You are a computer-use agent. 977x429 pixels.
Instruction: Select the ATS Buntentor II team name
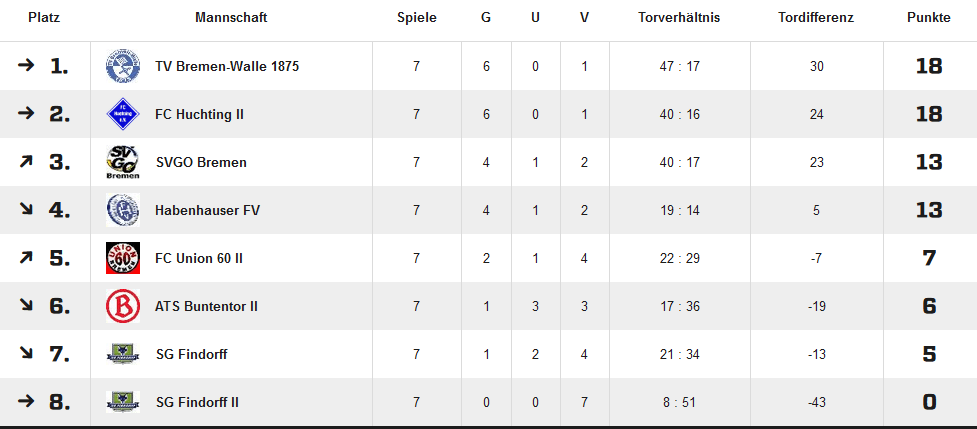click(x=206, y=307)
